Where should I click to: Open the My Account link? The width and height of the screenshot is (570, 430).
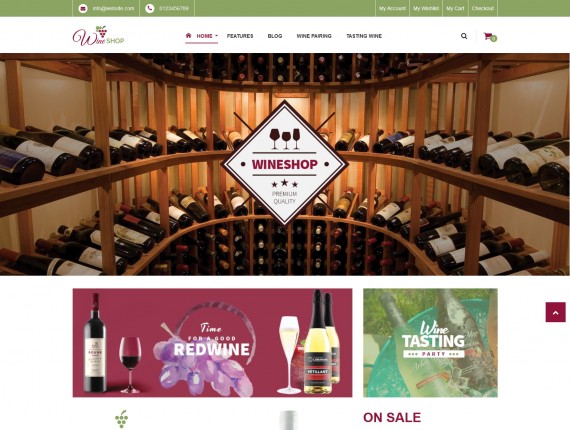[392, 8]
